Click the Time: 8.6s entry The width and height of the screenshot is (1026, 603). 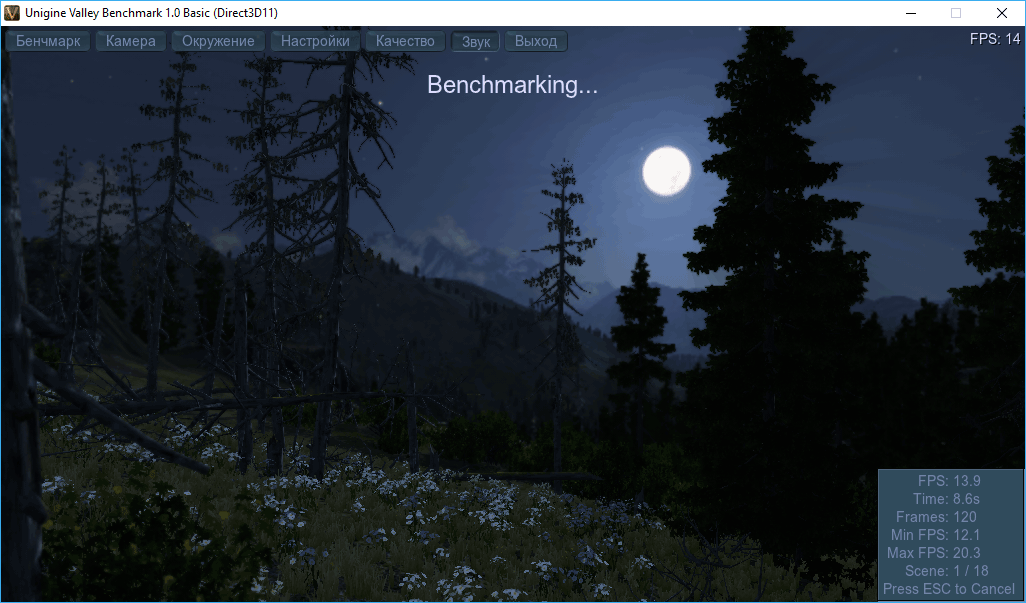[x=946, y=499]
